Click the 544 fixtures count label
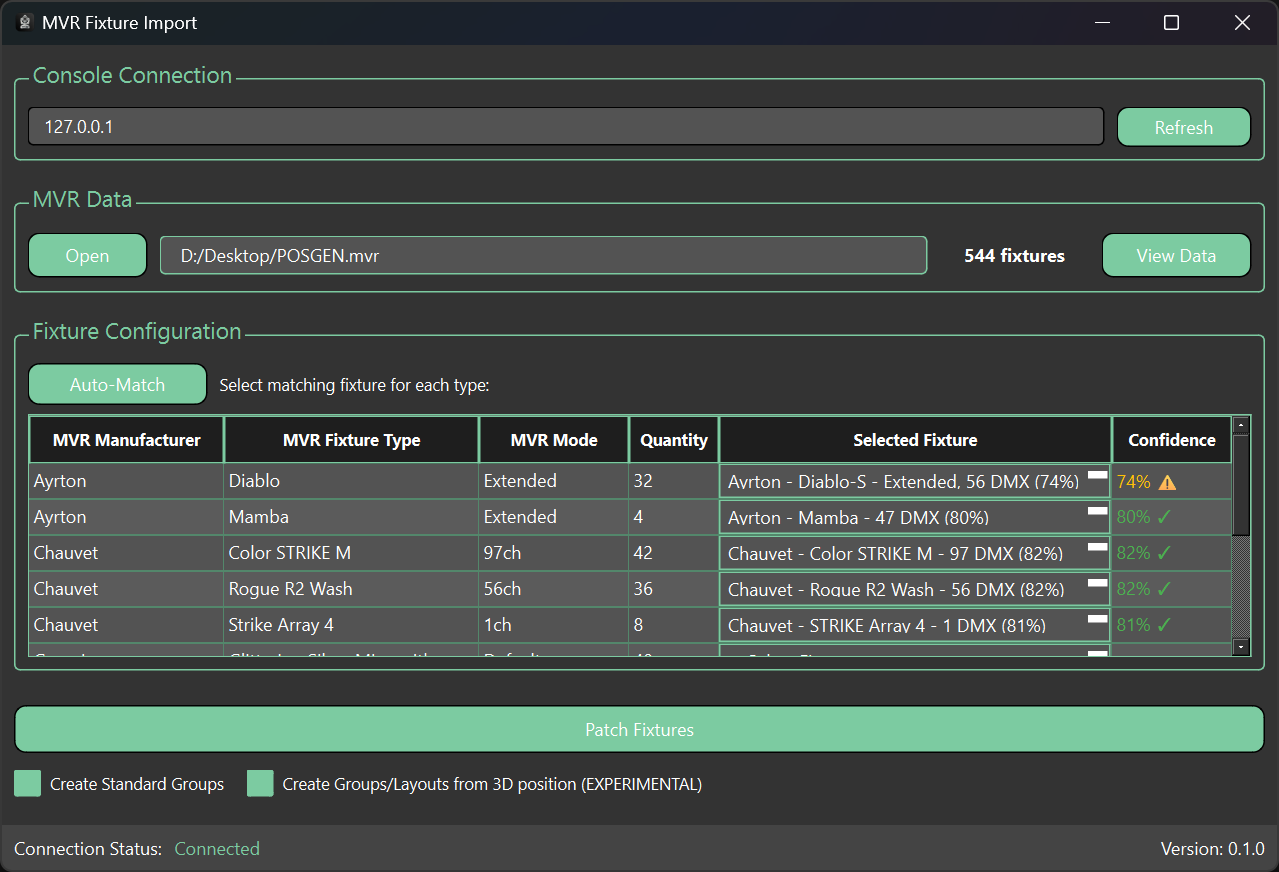 coord(1014,256)
